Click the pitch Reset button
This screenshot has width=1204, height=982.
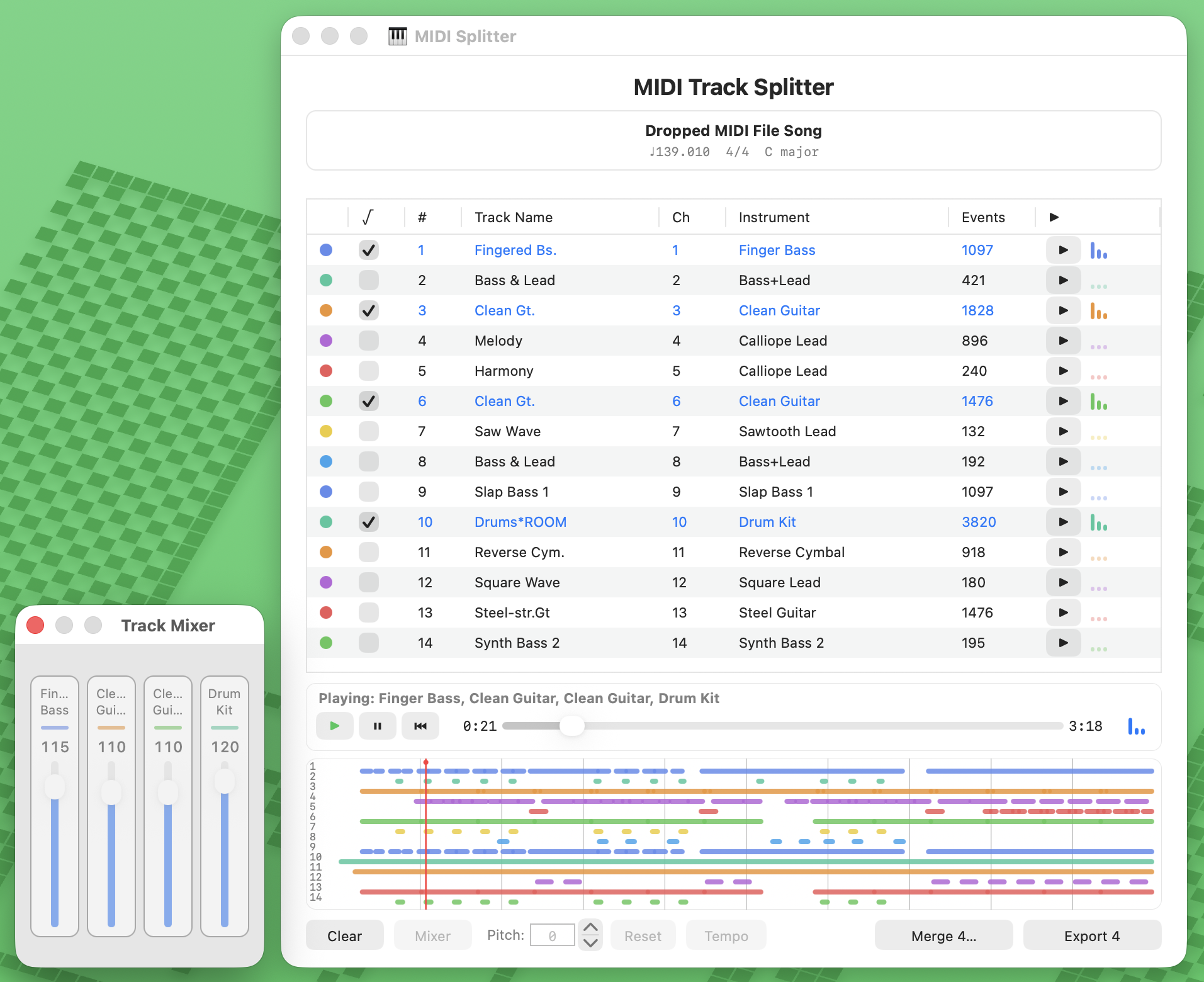coord(643,935)
